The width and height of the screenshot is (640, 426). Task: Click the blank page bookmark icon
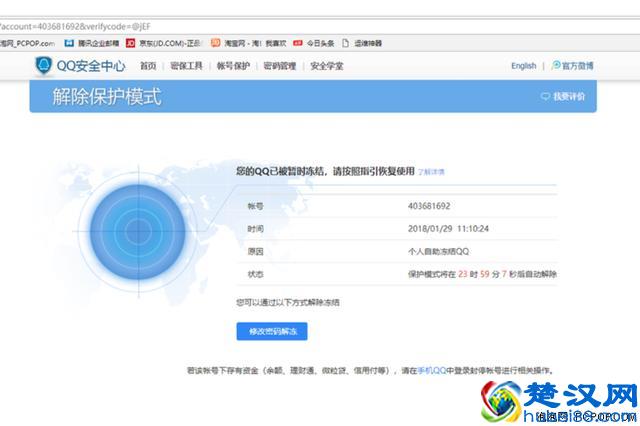coord(345,43)
